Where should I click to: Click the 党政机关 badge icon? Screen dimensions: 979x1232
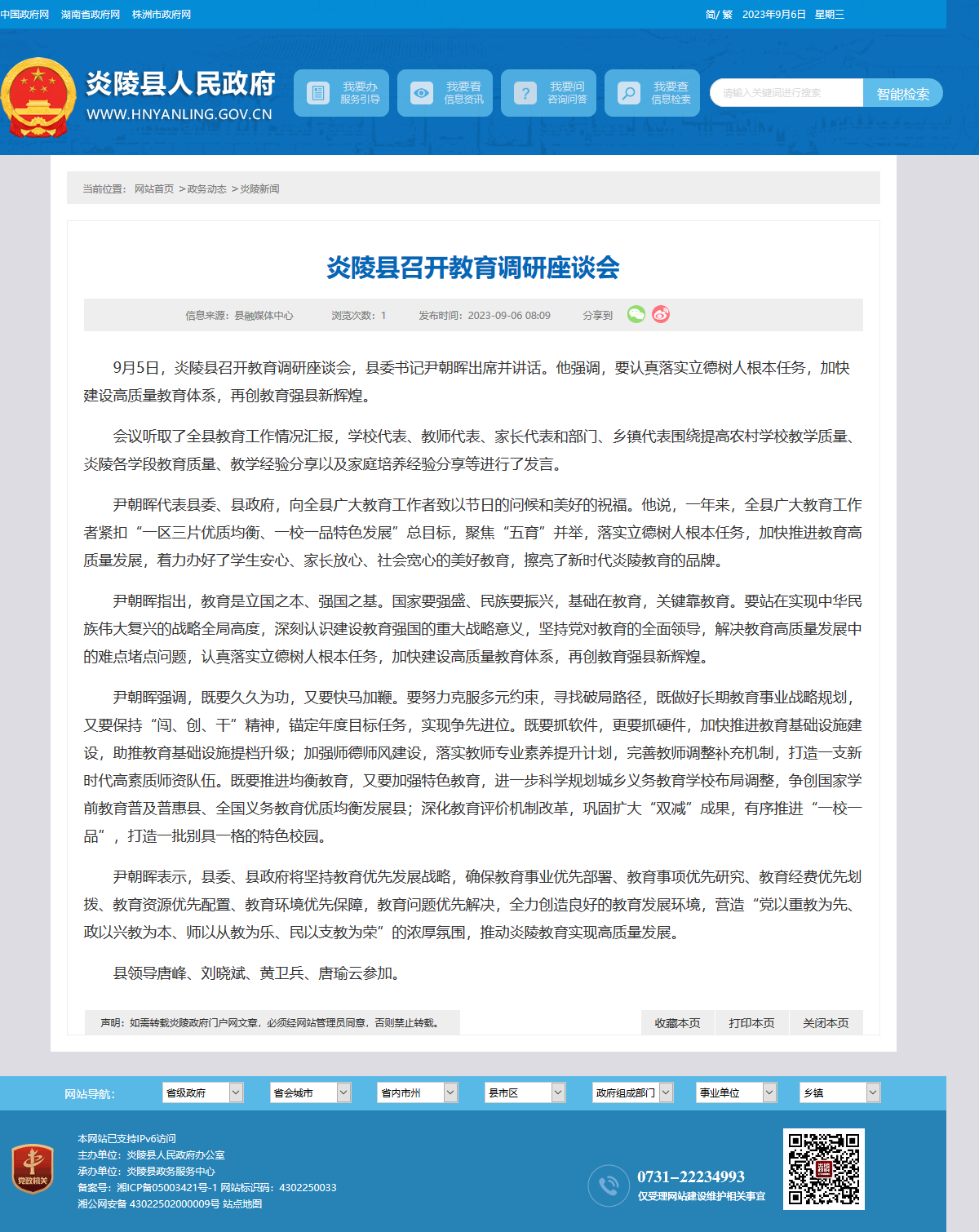(33, 1168)
